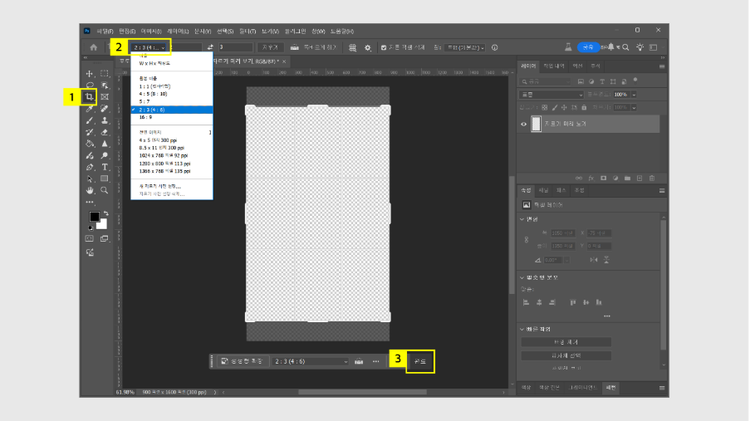Select the Zoom magnifier tool

105,190
